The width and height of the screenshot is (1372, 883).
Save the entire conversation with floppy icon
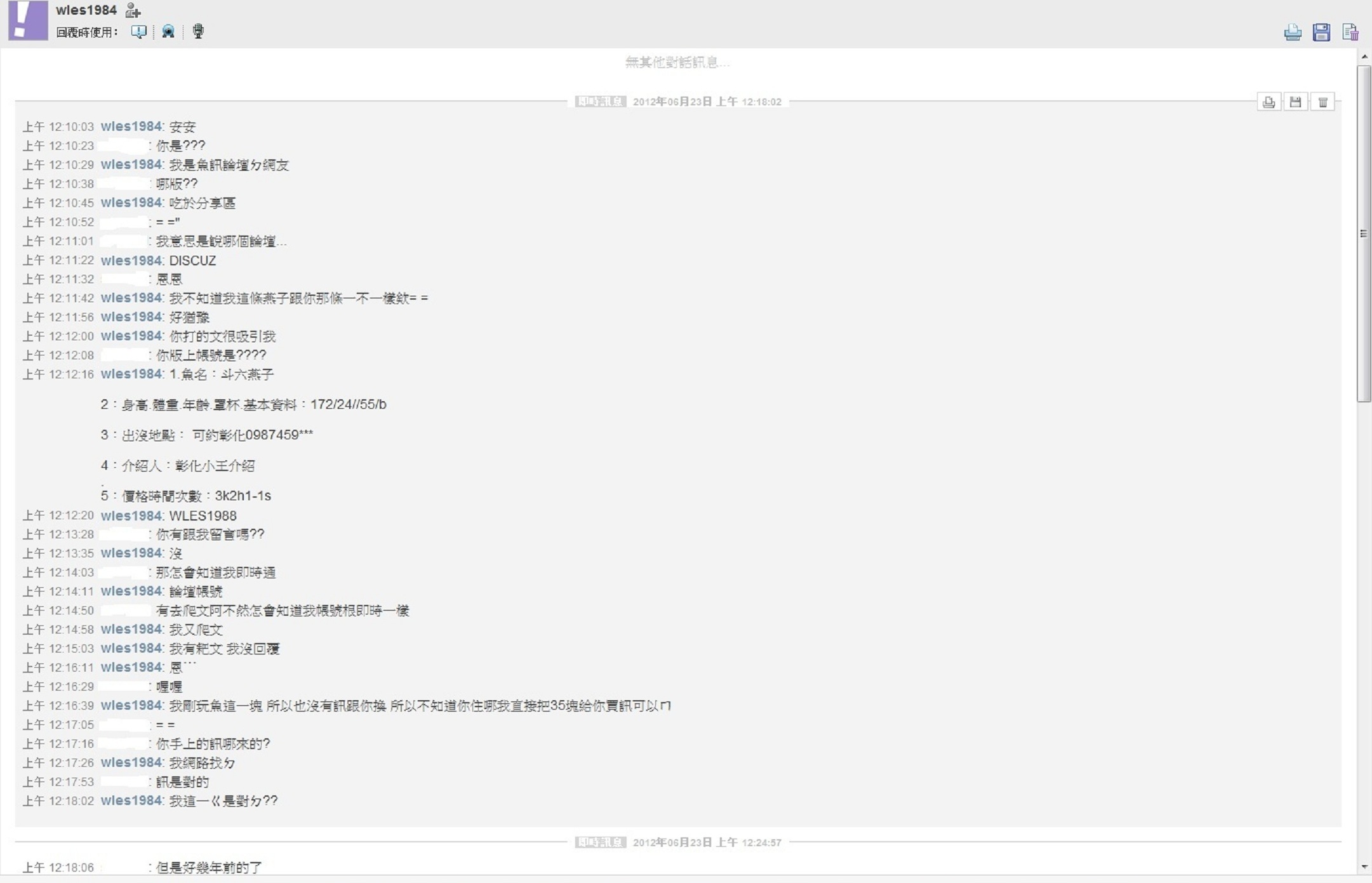point(1322,32)
